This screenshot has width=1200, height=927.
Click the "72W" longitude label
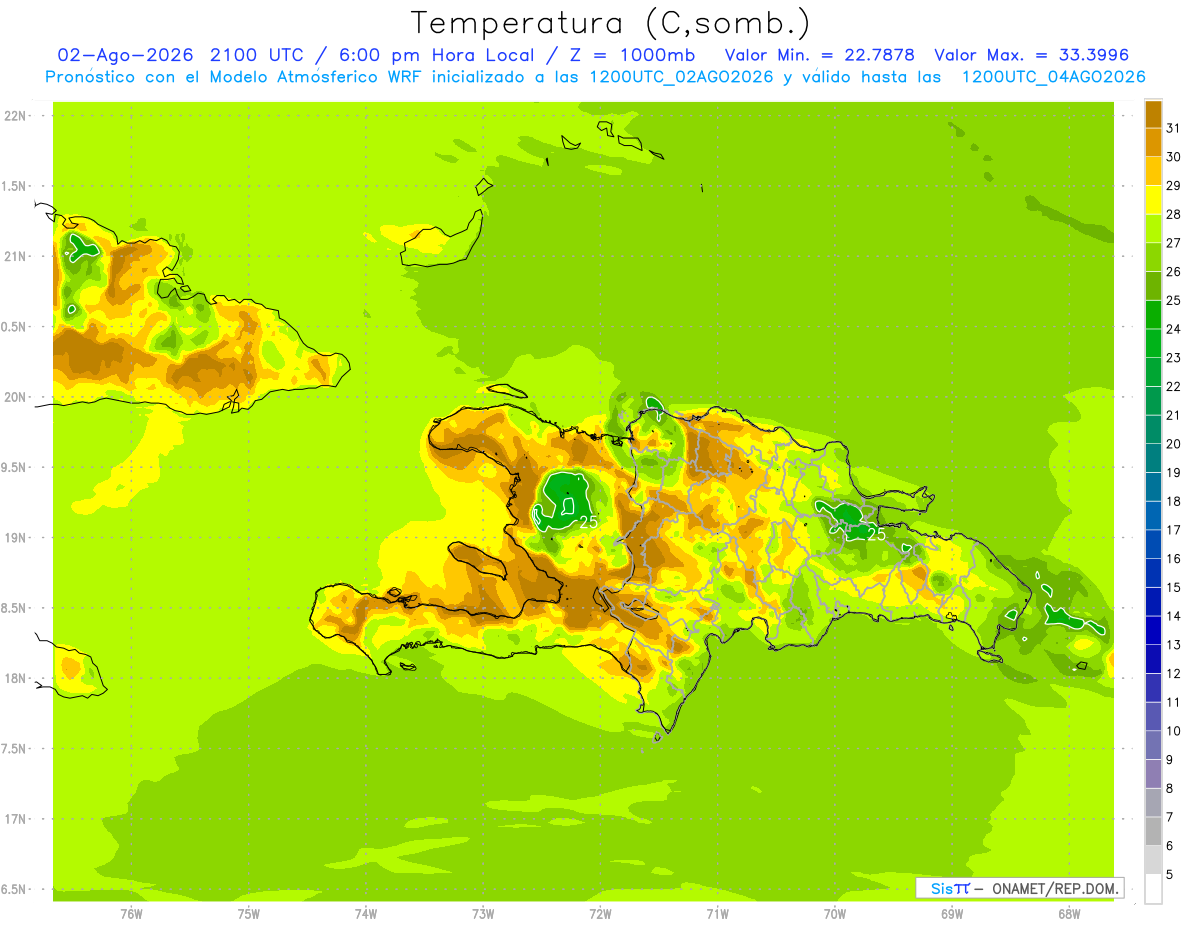coord(600,914)
